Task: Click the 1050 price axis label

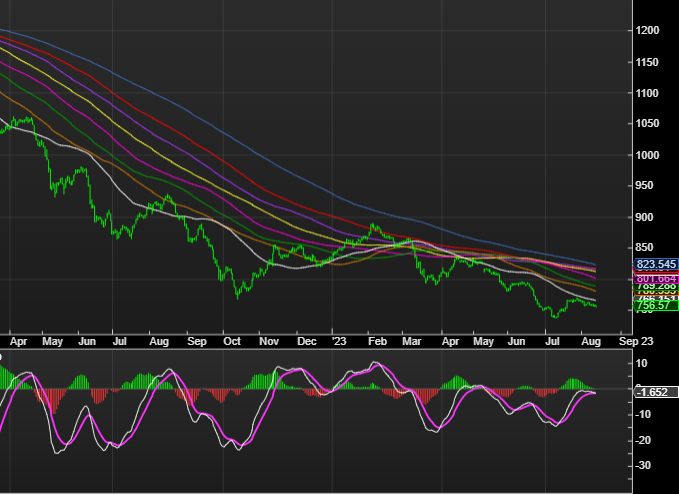Action: (x=647, y=124)
